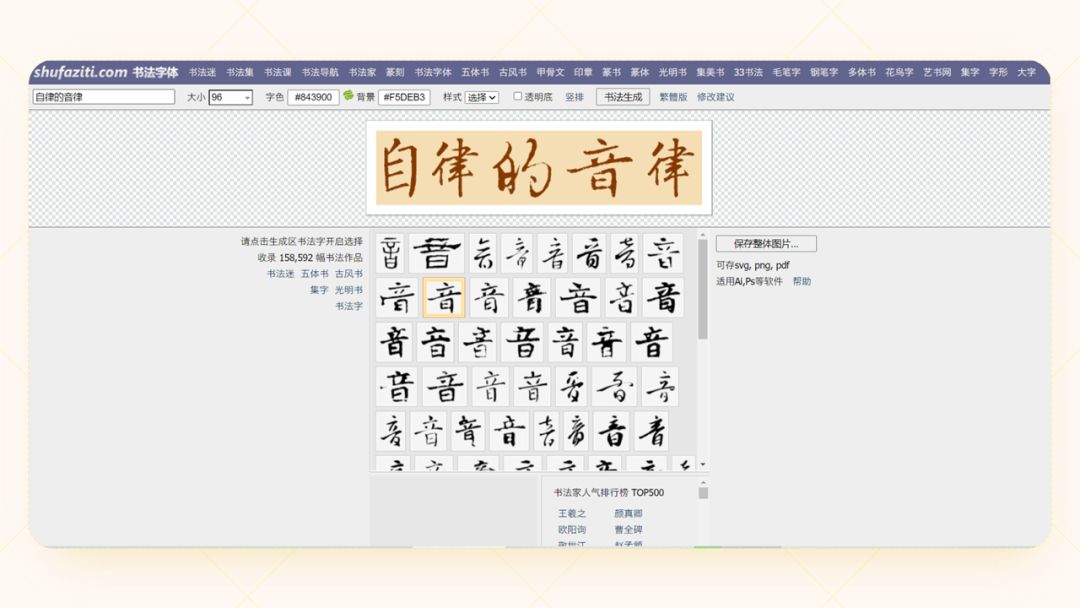Open the 大小 font size dropdown
Image resolution: width=1080 pixels, height=608 pixels.
[230, 97]
